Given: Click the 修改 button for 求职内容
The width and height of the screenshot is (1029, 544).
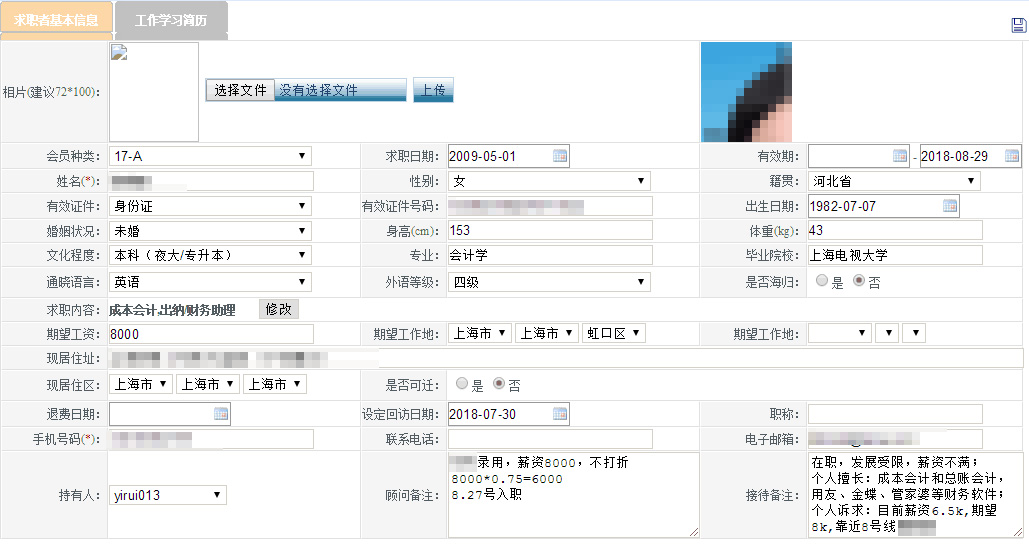Looking at the screenshot, I should [279, 309].
